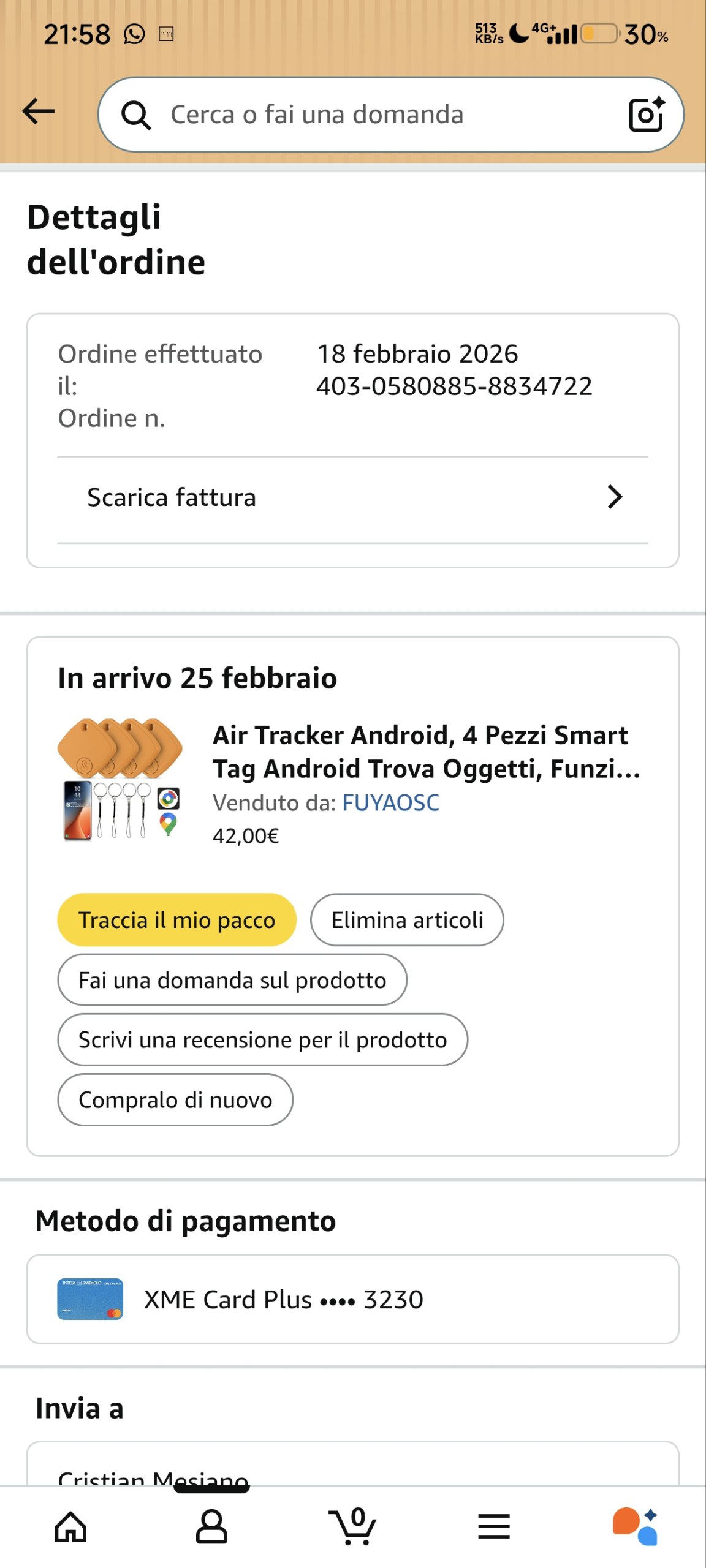Launch the AI assistant icon
The width and height of the screenshot is (706, 1568).
click(x=636, y=1526)
